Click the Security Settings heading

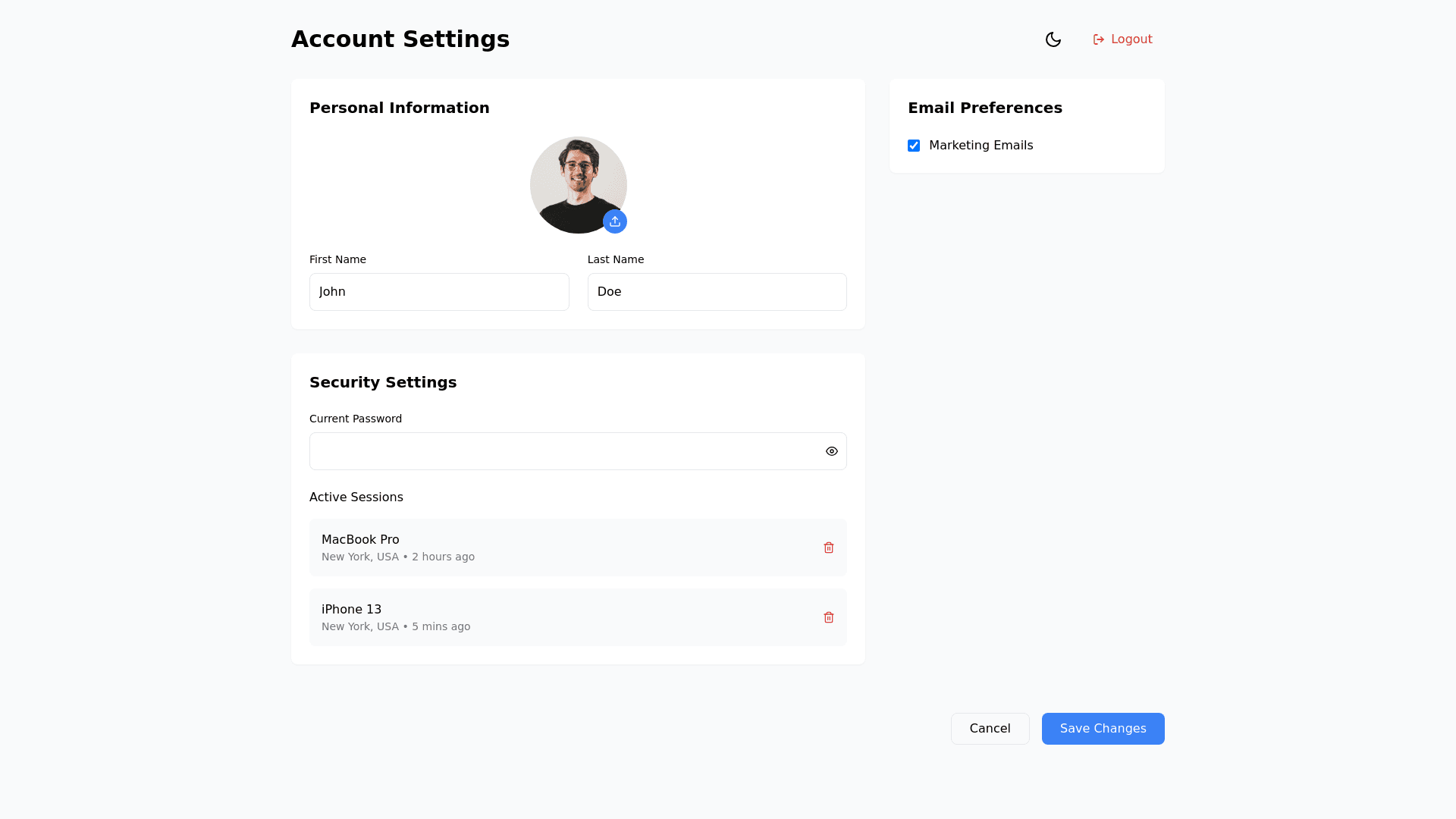click(383, 382)
